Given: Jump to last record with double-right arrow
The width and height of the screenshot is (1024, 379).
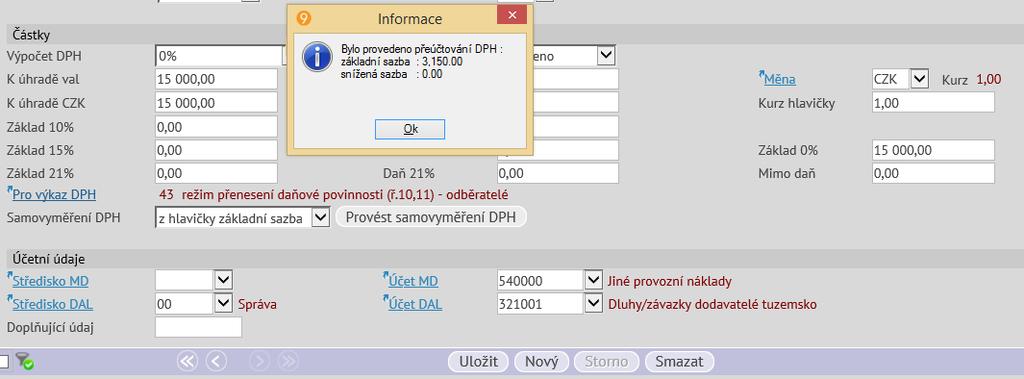Looking at the screenshot, I should (x=288, y=361).
